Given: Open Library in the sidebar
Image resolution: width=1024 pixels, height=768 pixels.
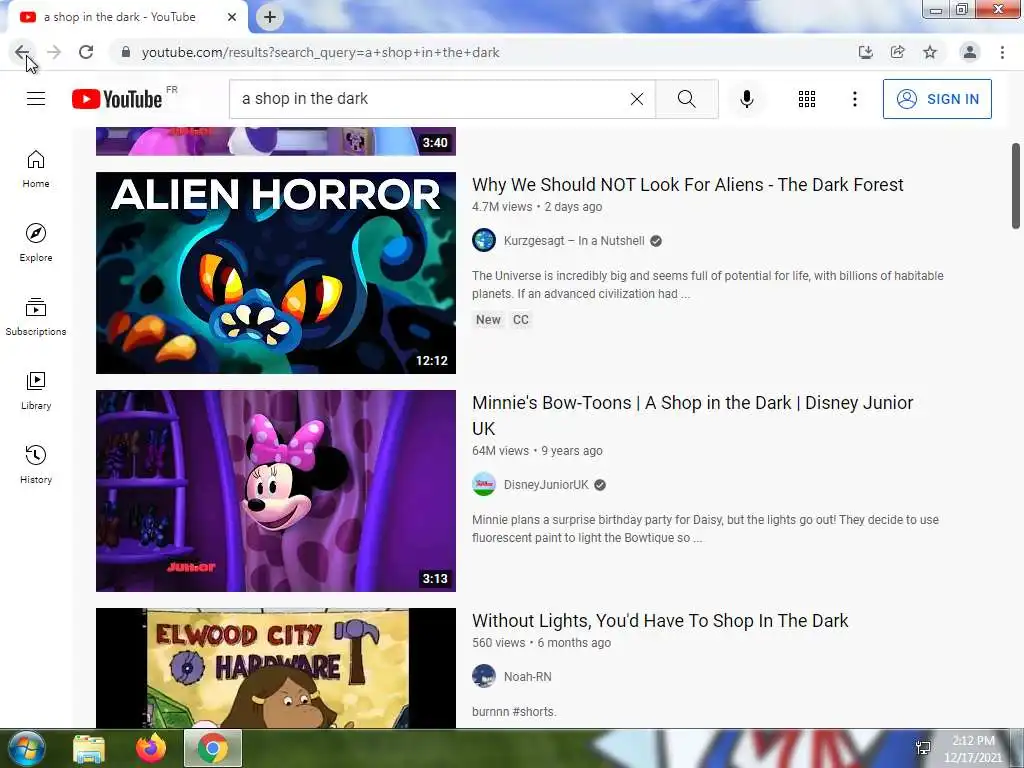Looking at the screenshot, I should pyautogui.click(x=36, y=391).
